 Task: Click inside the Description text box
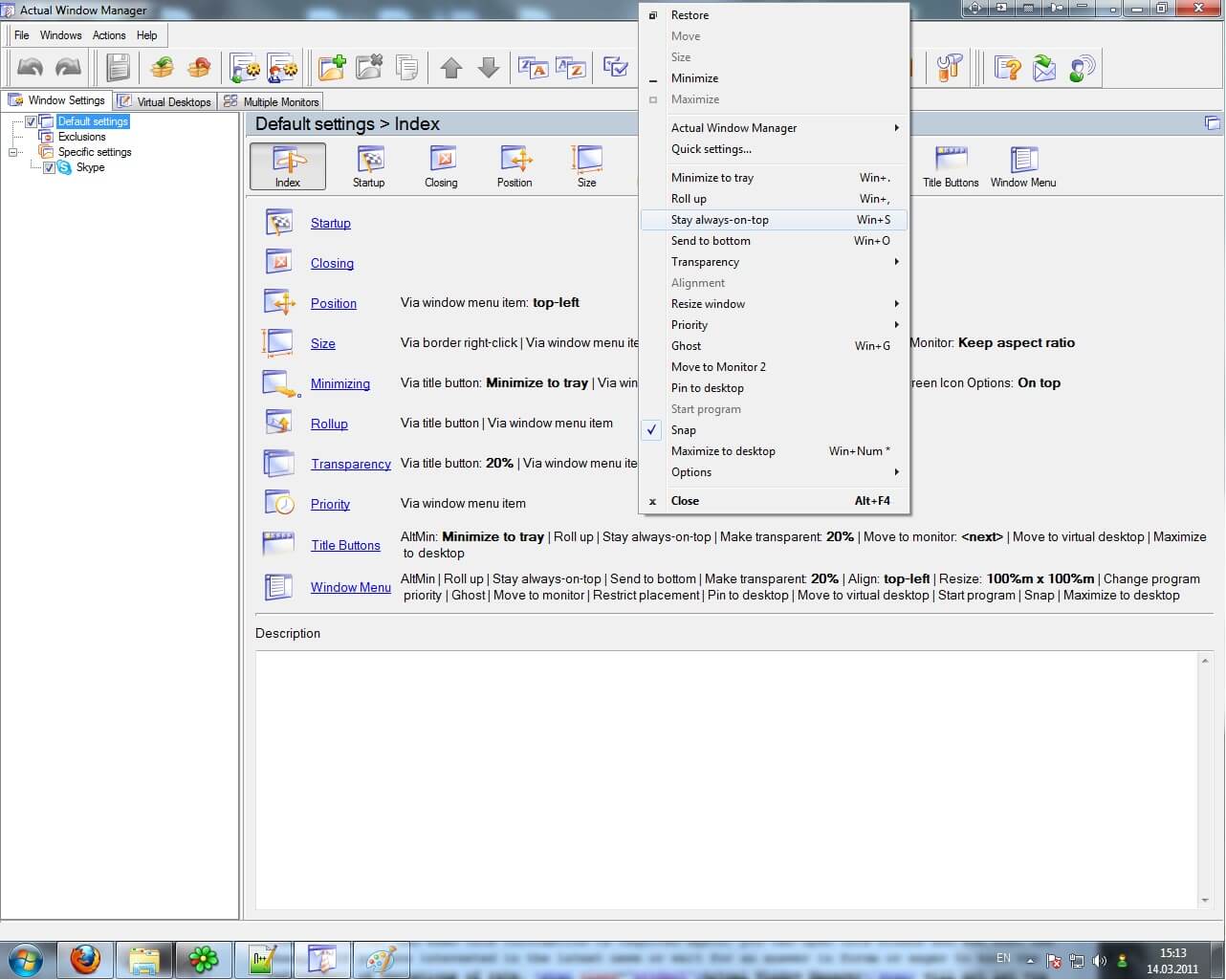726,780
